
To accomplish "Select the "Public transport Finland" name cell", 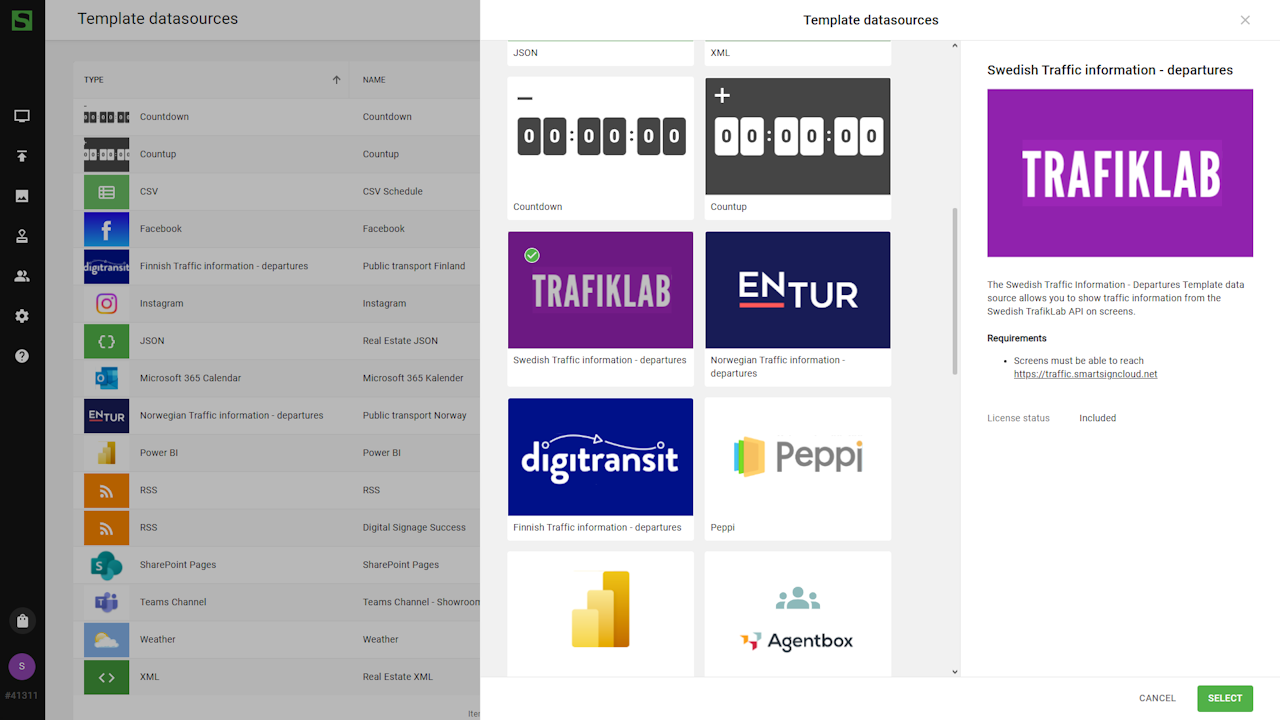I will (414, 266).
